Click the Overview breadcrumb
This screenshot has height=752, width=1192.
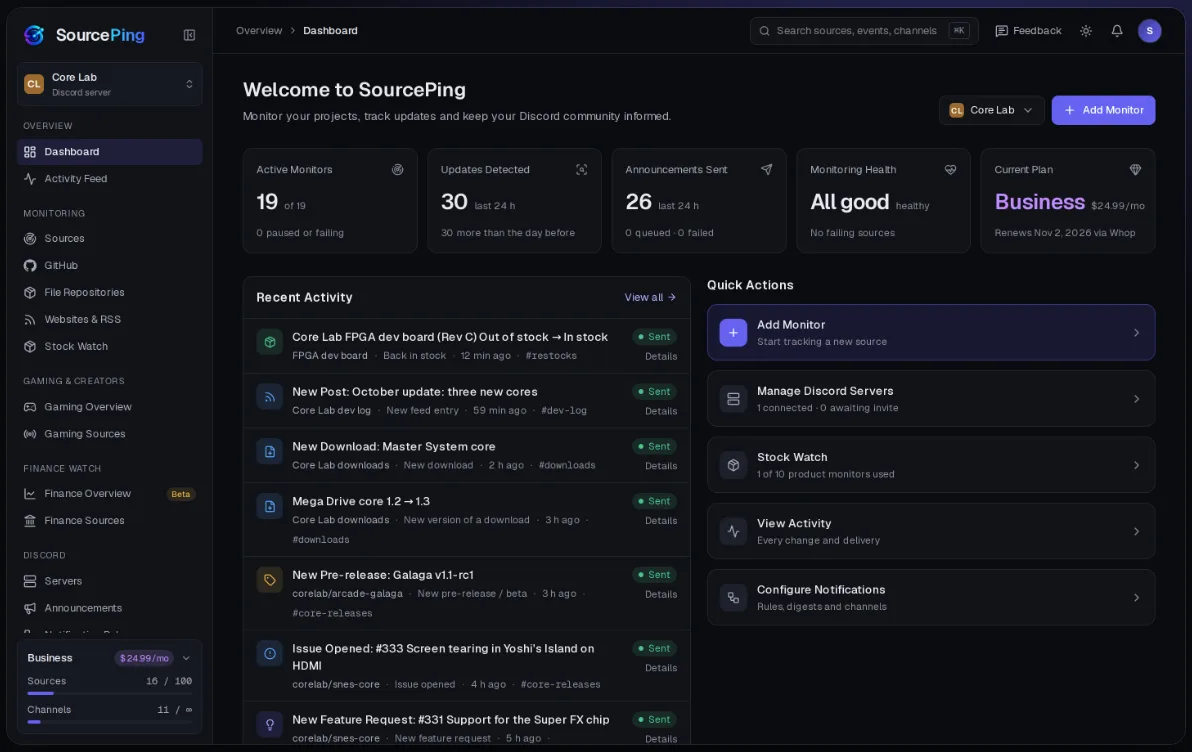[258, 31]
